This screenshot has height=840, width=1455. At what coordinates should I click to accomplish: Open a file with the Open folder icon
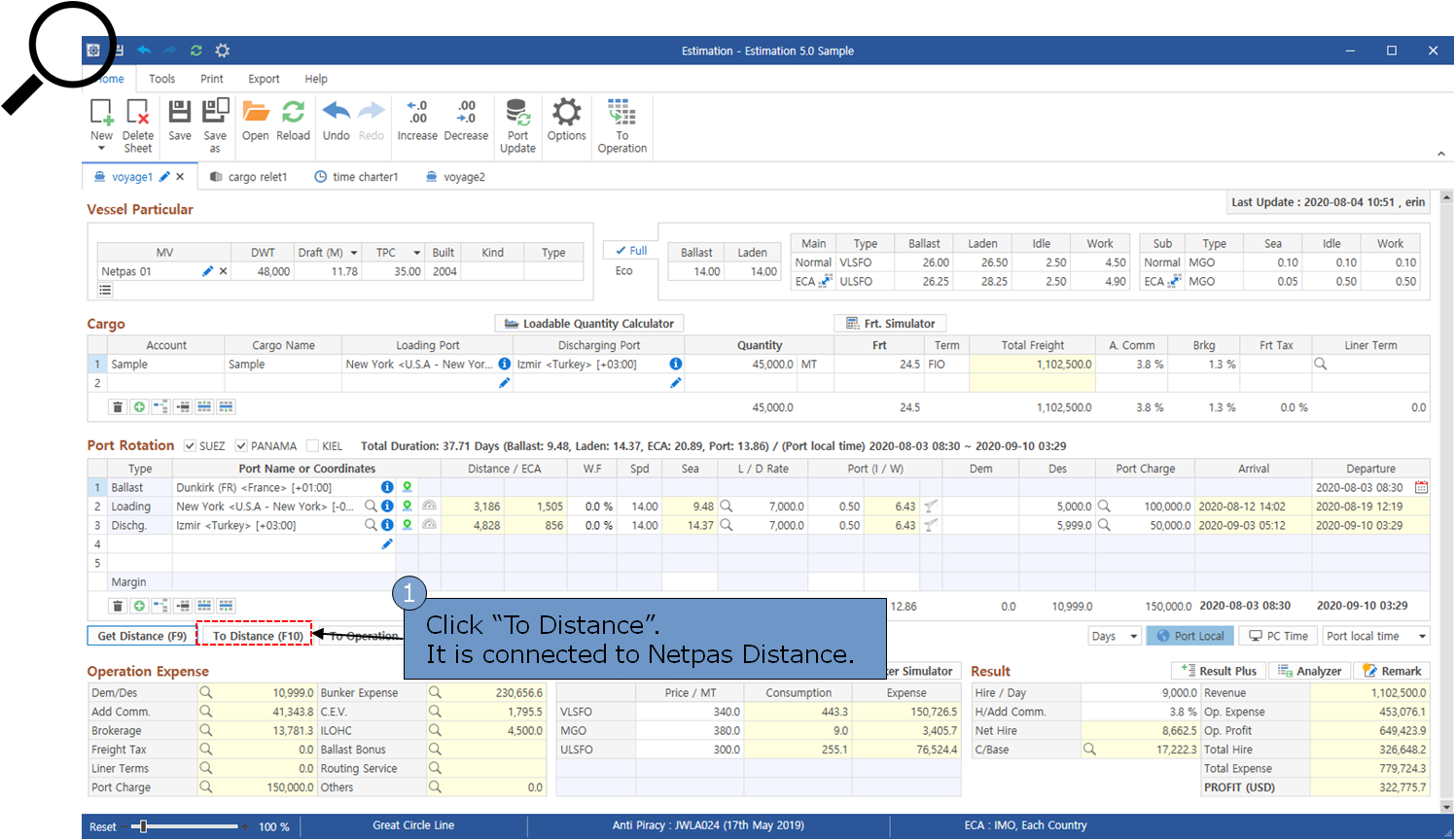[x=256, y=112]
